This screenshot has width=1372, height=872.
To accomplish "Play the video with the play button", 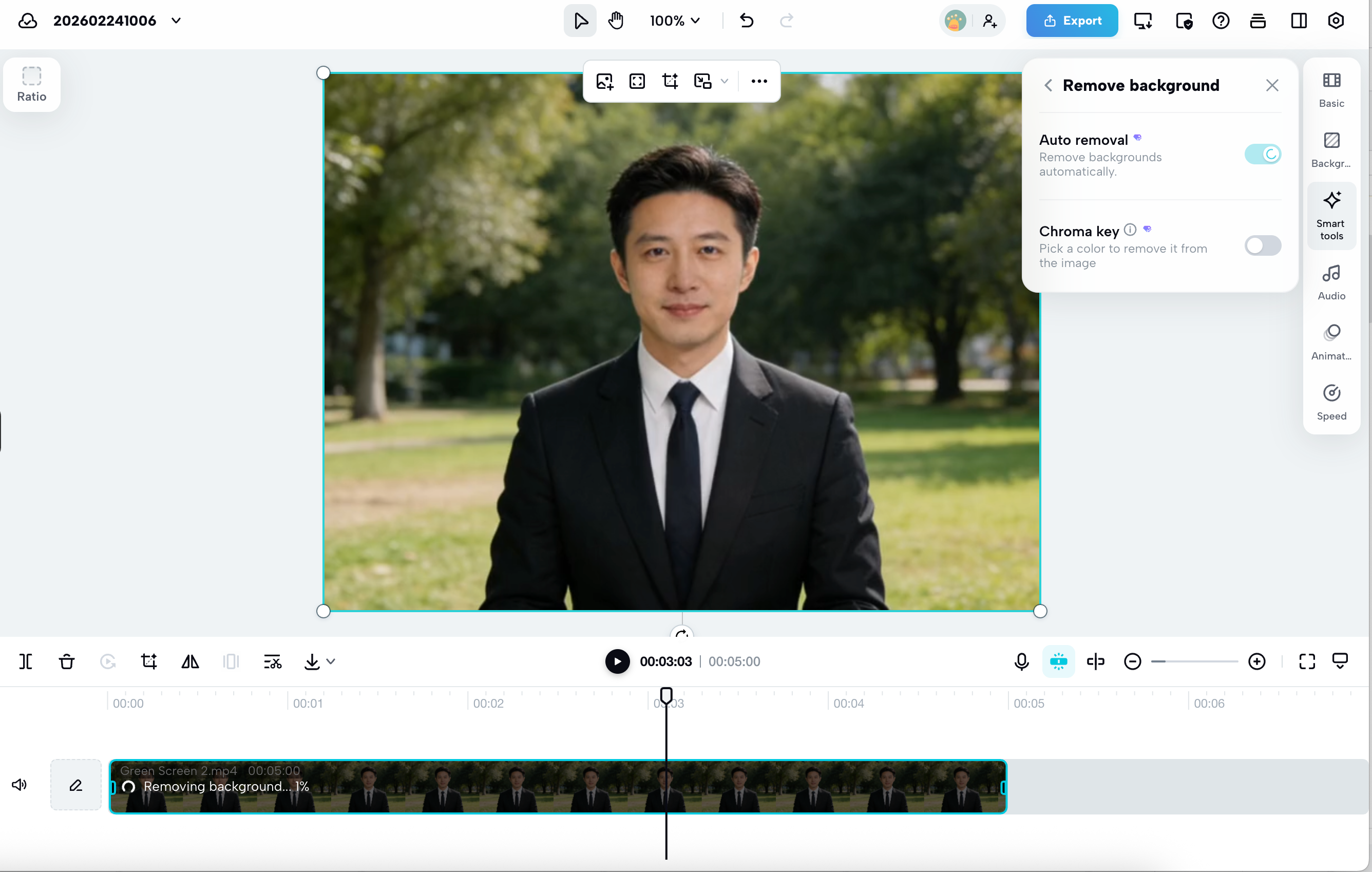I will (617, 661).
